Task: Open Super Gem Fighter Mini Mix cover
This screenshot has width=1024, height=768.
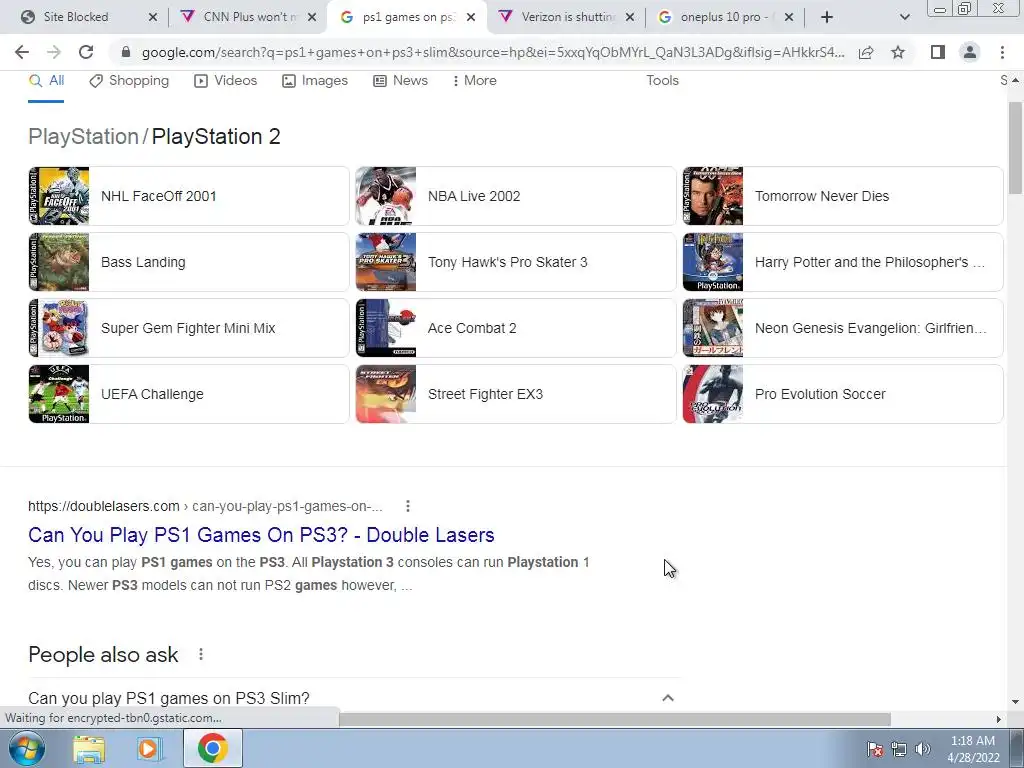Action: click(x=59, y=328)
